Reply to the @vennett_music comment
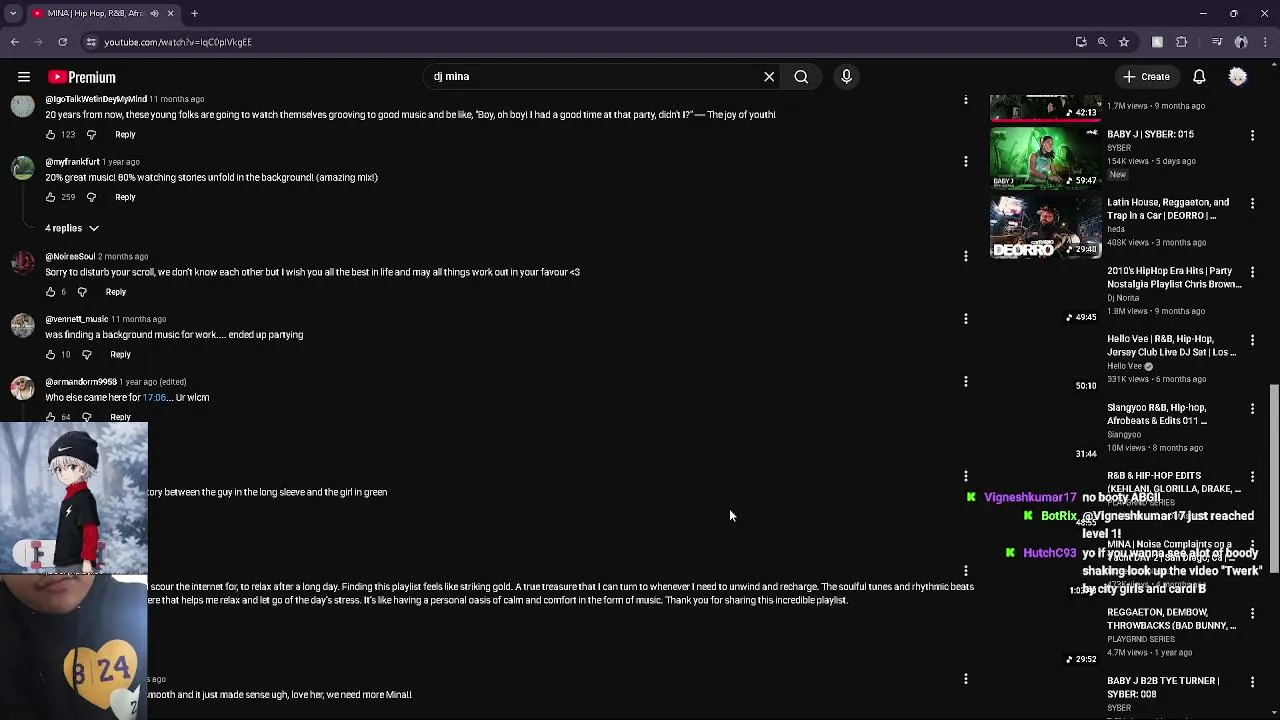Image resolution: width=1280 pixels, height=720 pixels. (120, 354)
